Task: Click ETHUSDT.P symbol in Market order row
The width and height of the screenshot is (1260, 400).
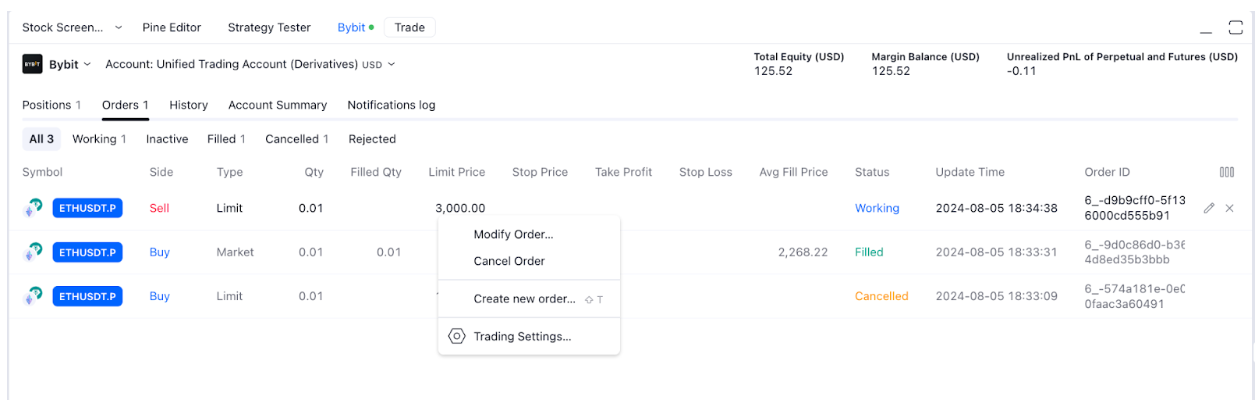Action: click(x=87, y=252)
